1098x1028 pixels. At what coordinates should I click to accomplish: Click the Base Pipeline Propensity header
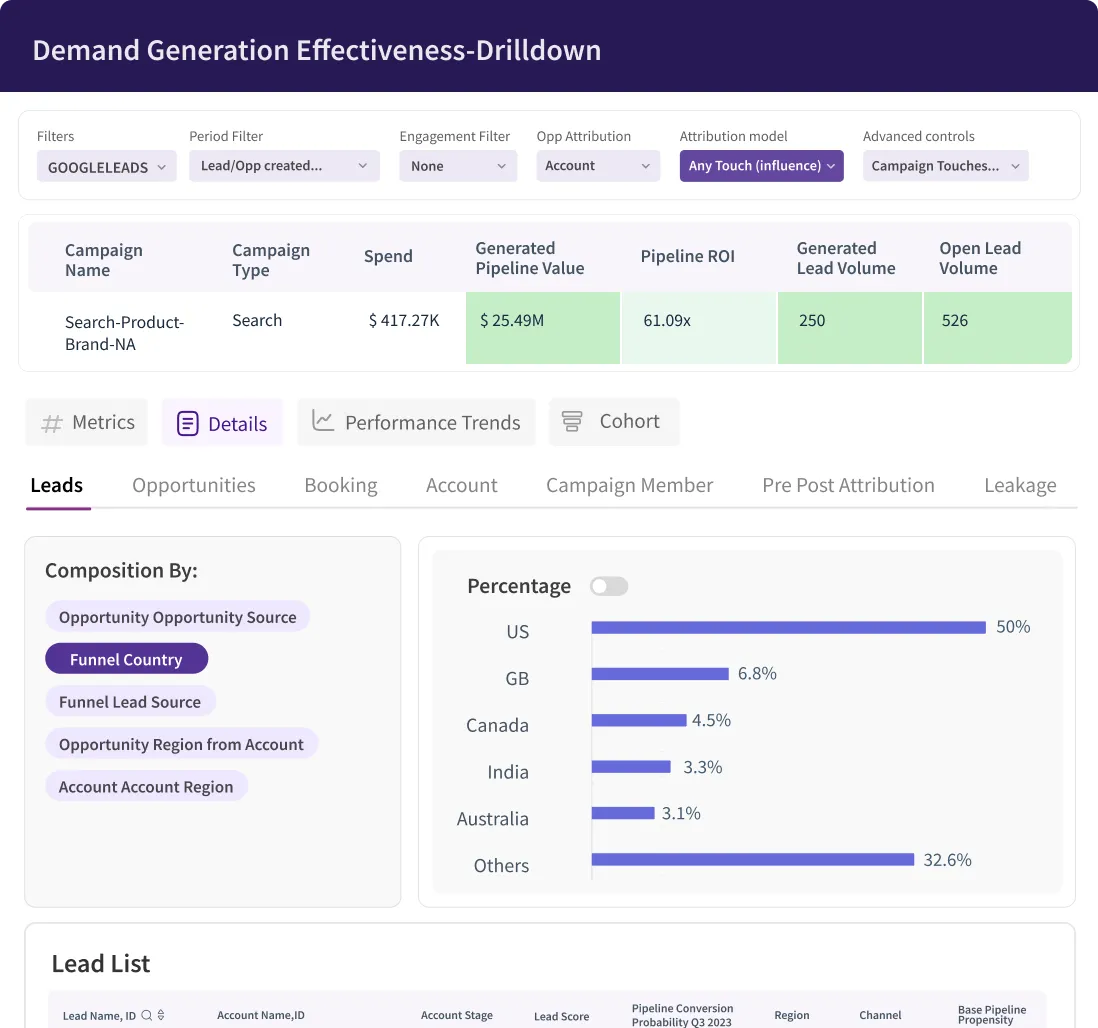[992, 1015]
